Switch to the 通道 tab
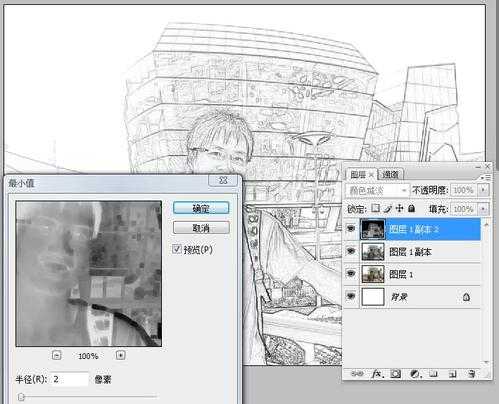Image resolution: width=499 pixels, height=404 pixels. [x=391, y=174]
